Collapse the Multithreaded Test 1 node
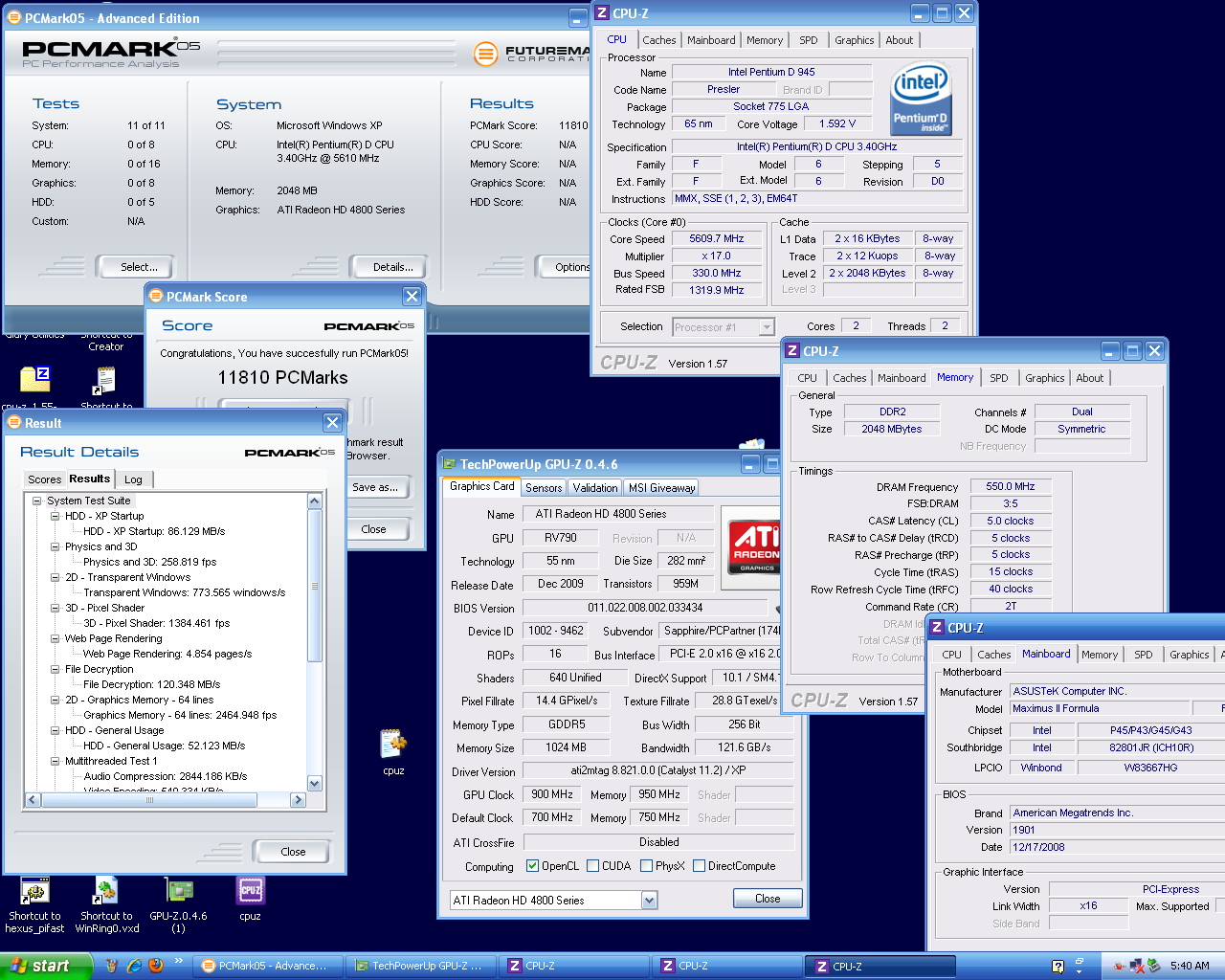Screen dimensions: 1225x980 (56, 761)
